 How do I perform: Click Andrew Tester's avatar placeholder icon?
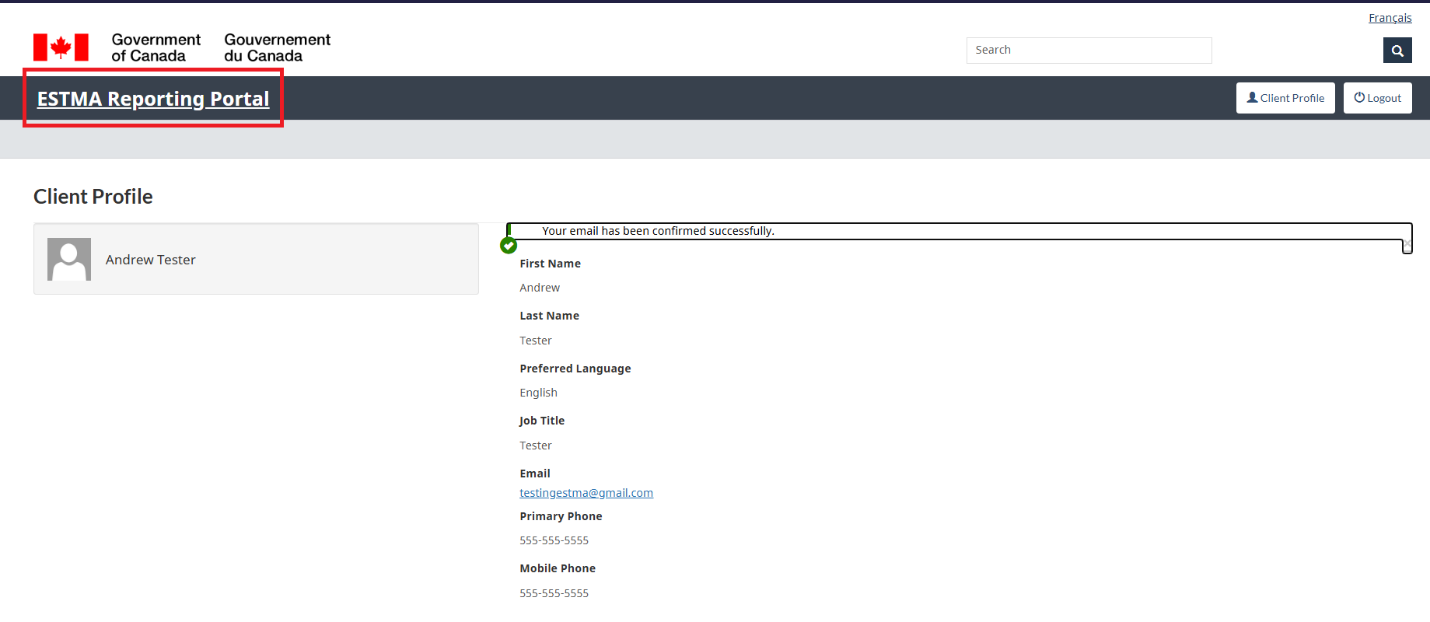68,258
